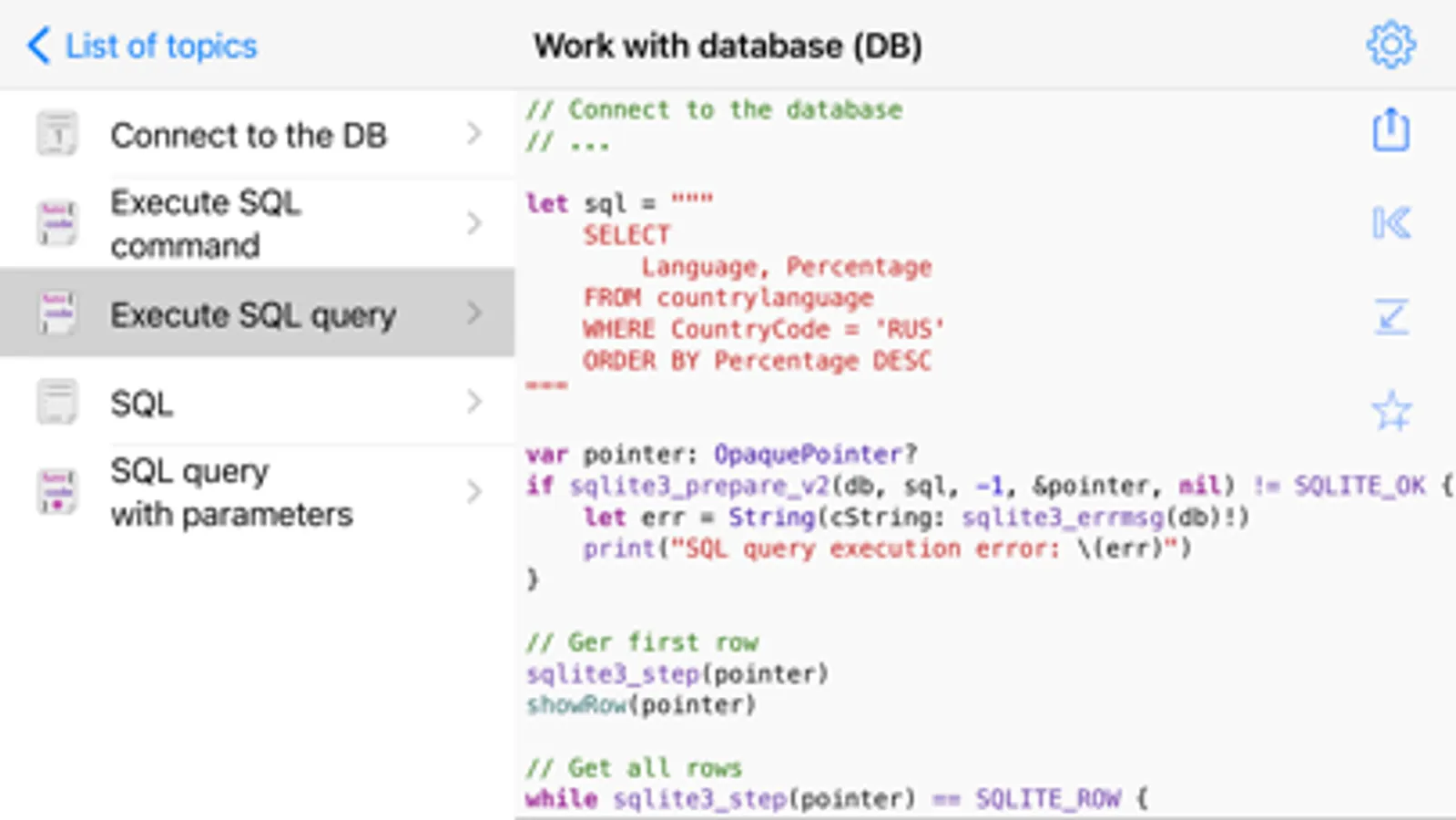
Task: Click 'FROM countrylanguage' code line
Action: pos(728,298)
